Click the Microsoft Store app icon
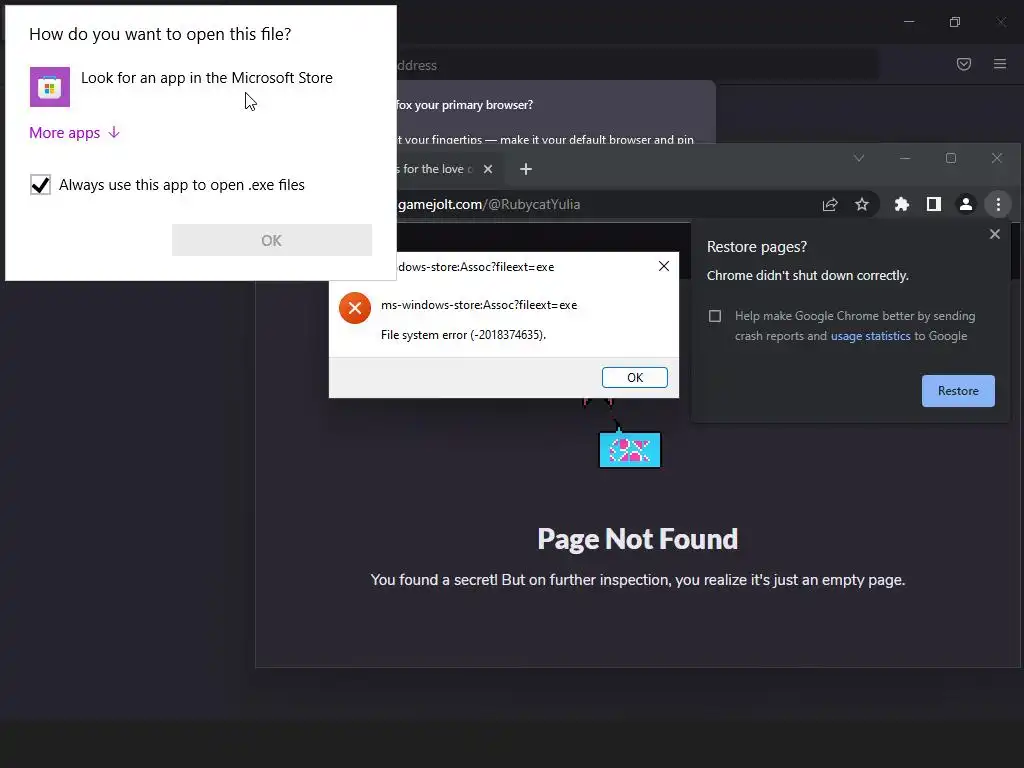 click(x=50, y=87)
